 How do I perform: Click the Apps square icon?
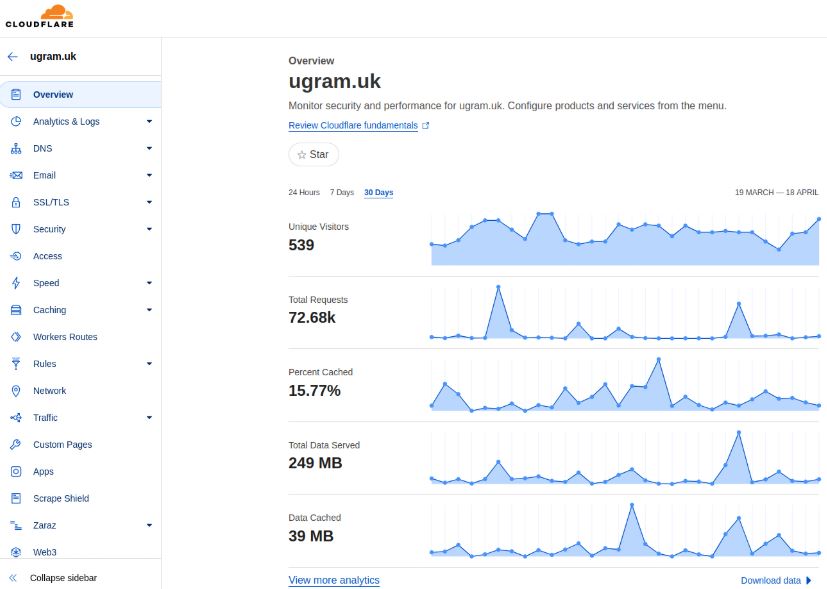pyautogui.click(x=16, y=471)
